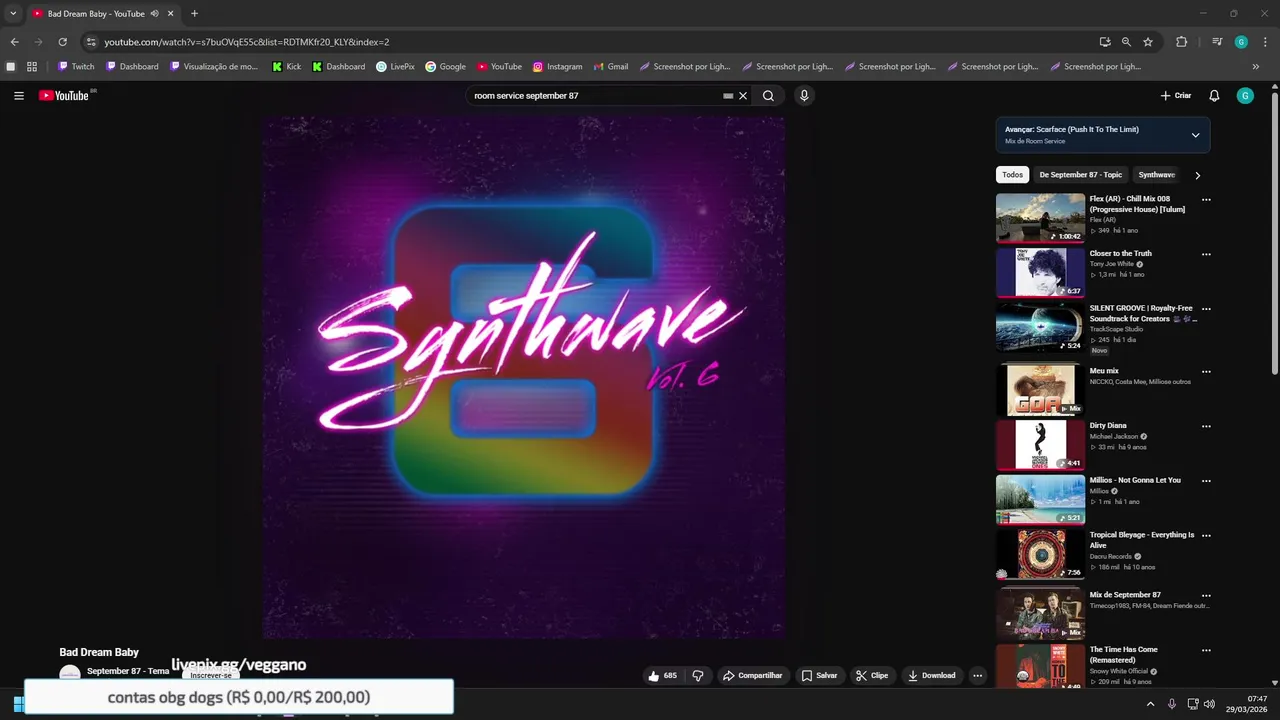Dislike the Bad Dream Baby video
The width and height of the screenshot is (1280, 720).
[698, 676]
